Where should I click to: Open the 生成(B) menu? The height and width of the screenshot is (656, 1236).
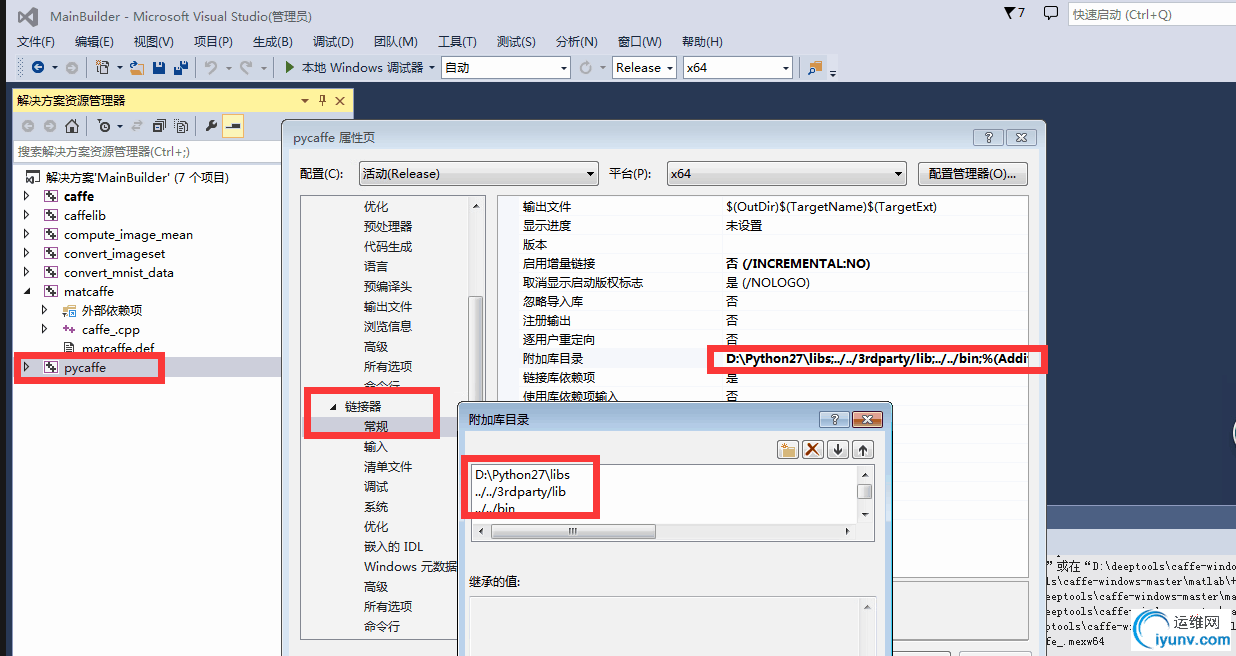click(x=272, y=41)
